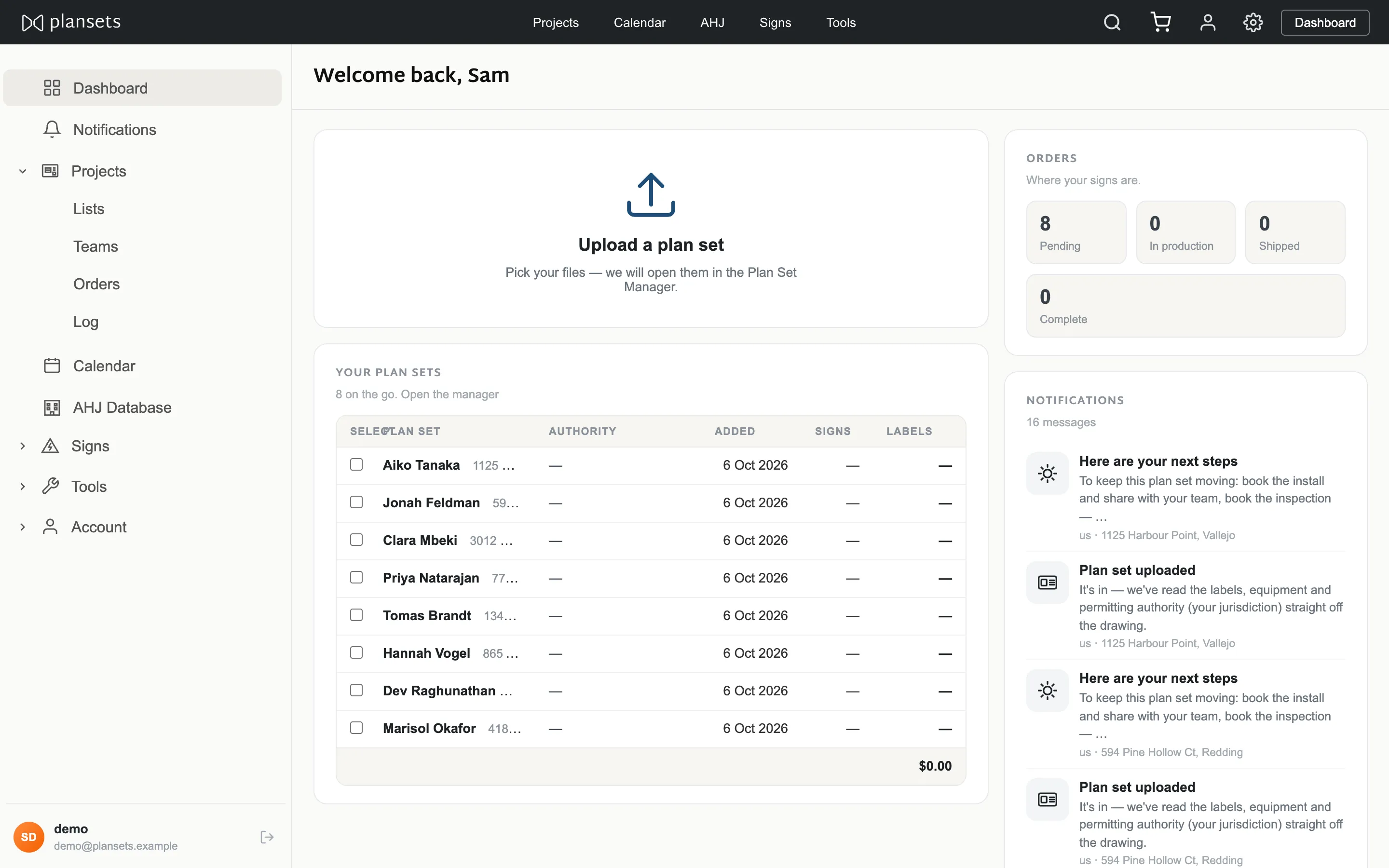Click the header Dashboard button
Screen dimensions: 1389x868
click(x=1325, y=22)
